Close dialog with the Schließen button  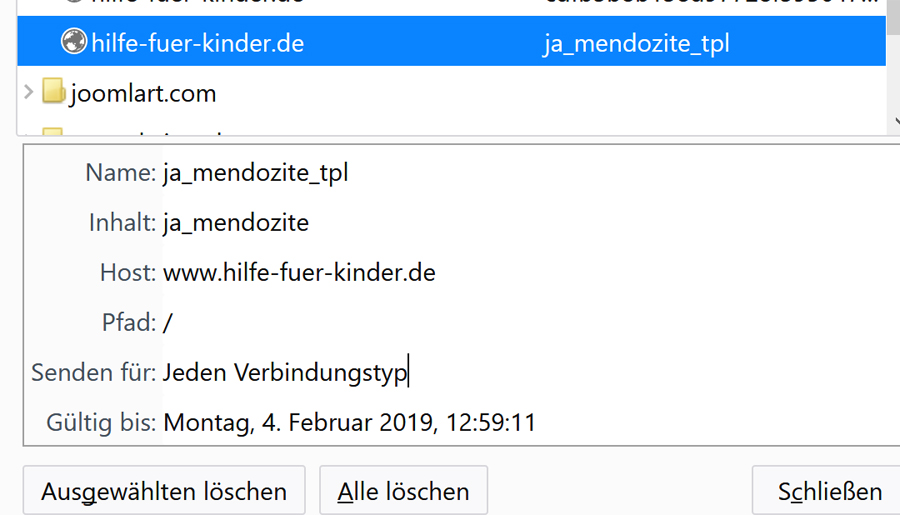829,491
